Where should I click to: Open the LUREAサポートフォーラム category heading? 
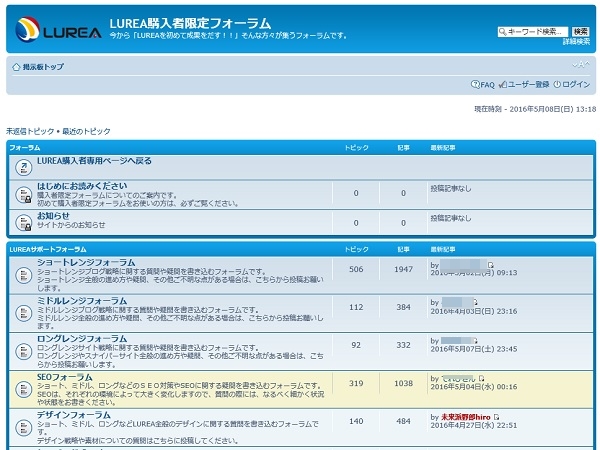coord(48,249)
